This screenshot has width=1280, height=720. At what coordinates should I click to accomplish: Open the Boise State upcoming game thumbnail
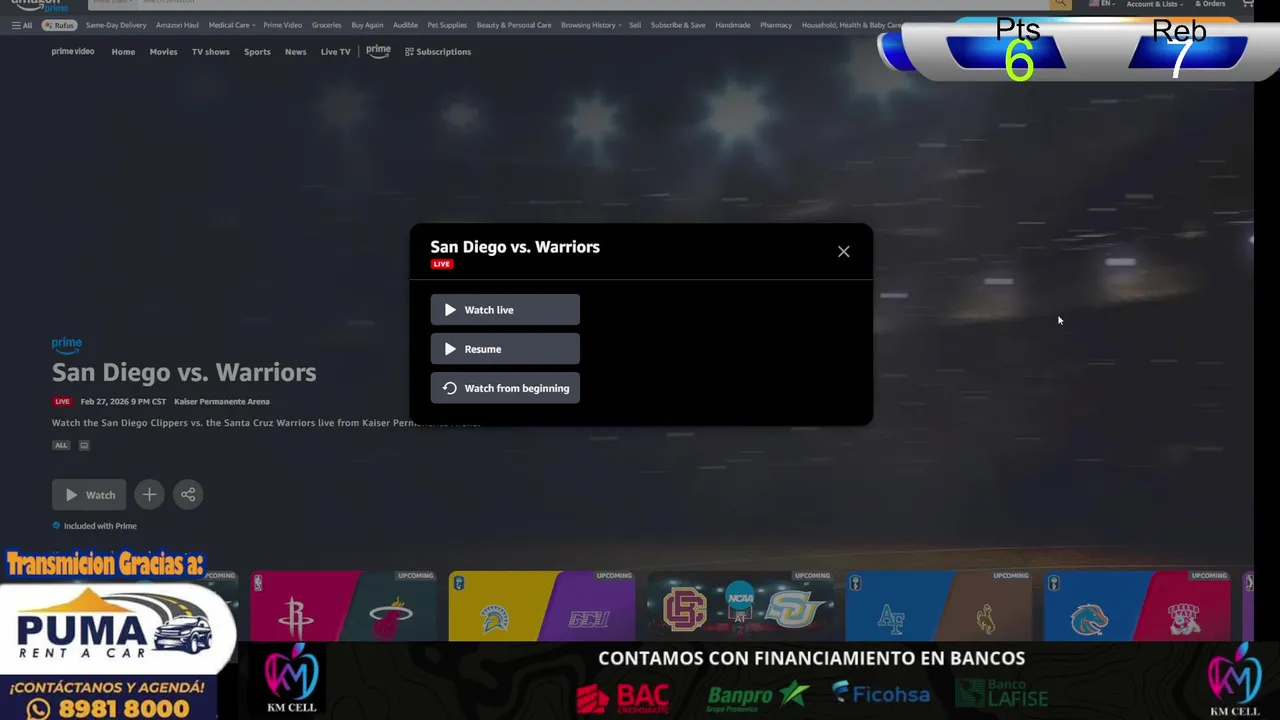click(x=1137, y=606)
